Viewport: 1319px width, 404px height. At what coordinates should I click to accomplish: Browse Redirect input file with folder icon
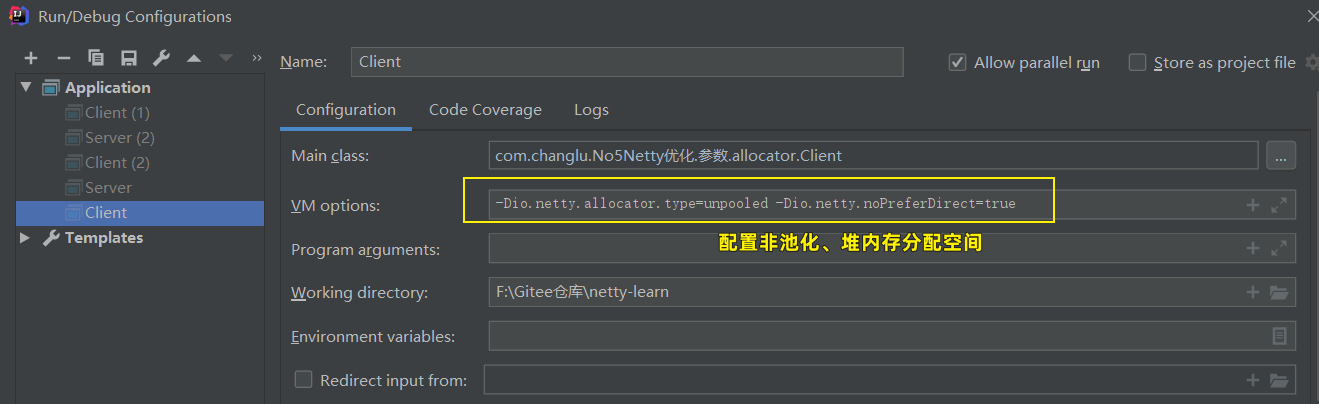[x=1278, y=380]
